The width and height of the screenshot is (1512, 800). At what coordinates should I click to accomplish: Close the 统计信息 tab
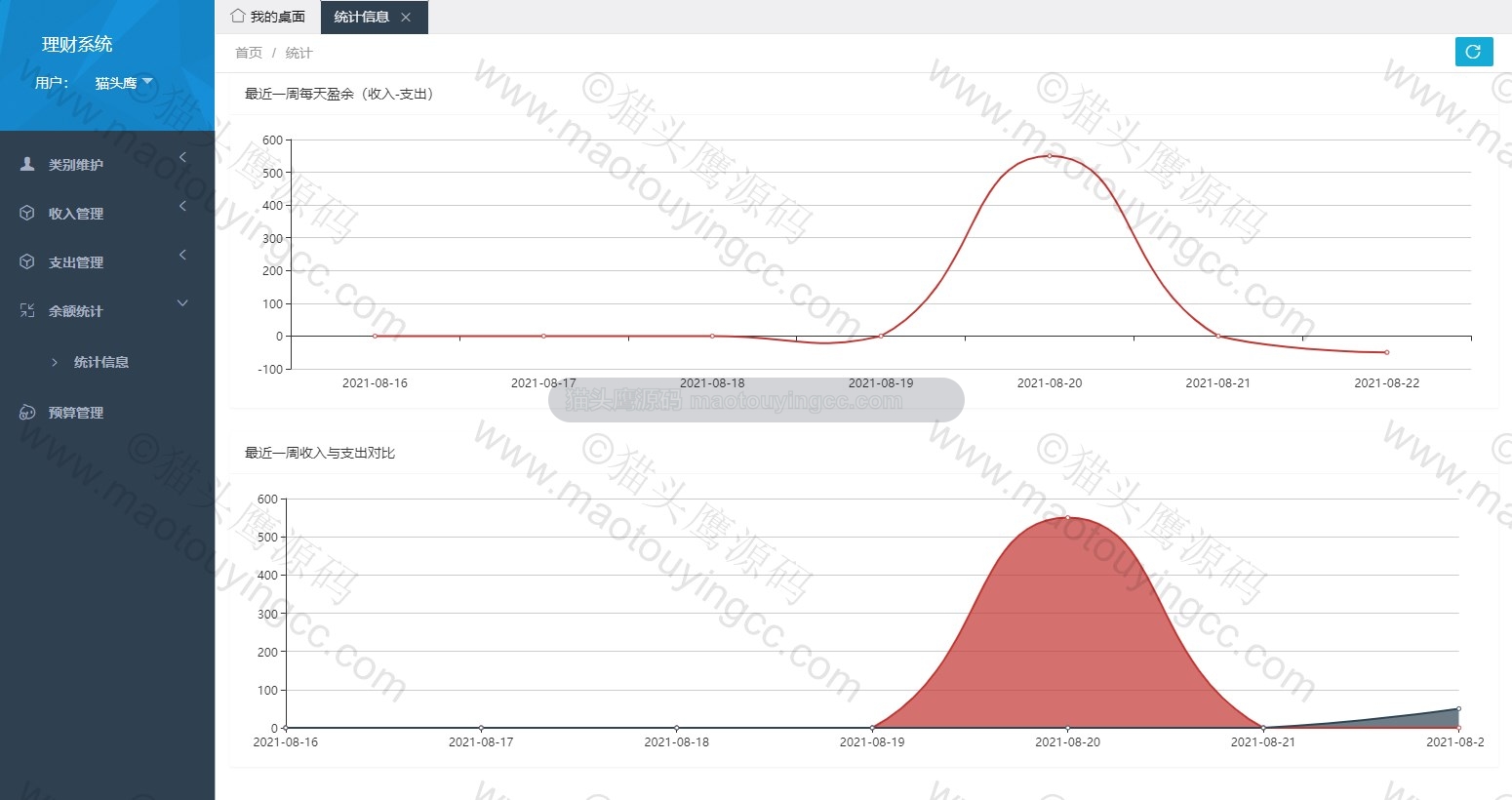pyautogui.click(x=406, y=17)
